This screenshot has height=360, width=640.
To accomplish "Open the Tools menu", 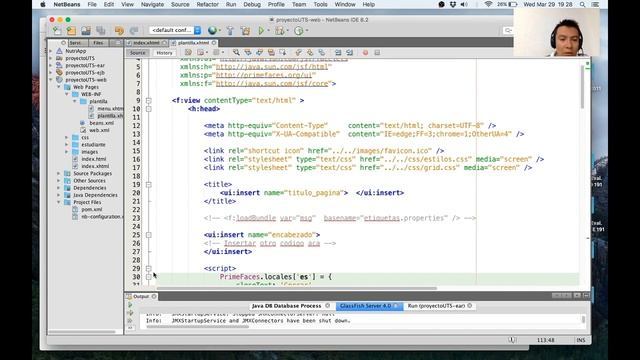I will click(320, 4).
